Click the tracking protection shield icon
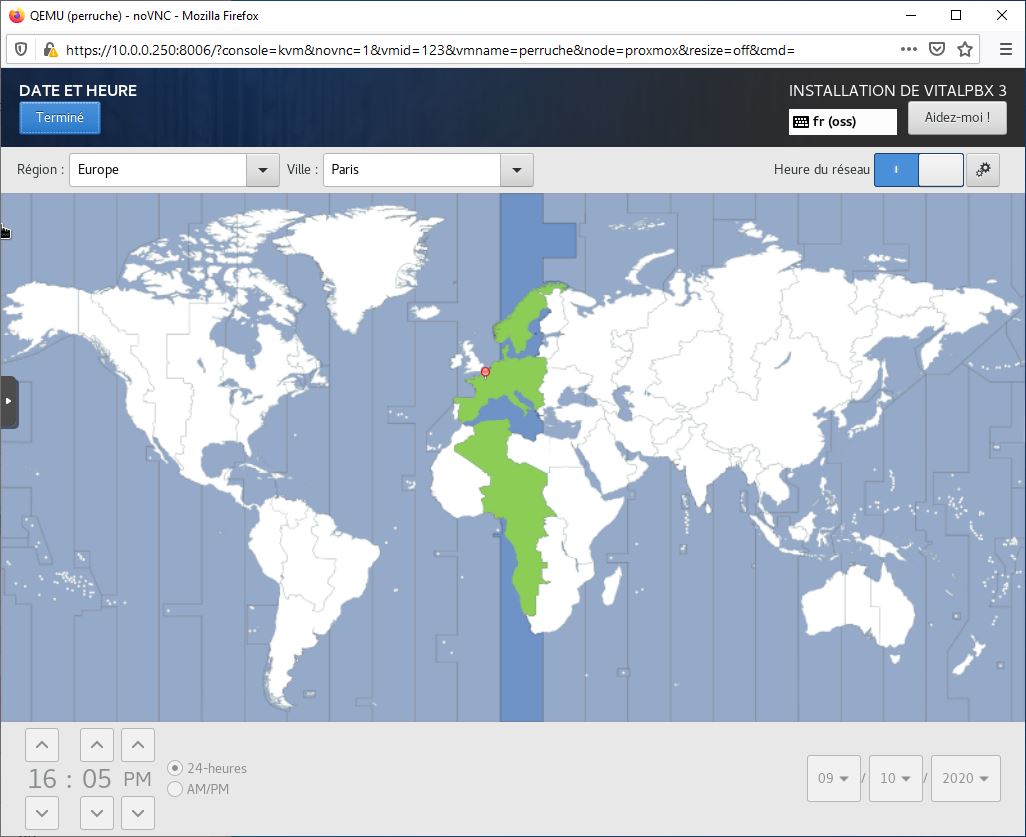Viewport: 1026px width, 837px height. point(22,49)
